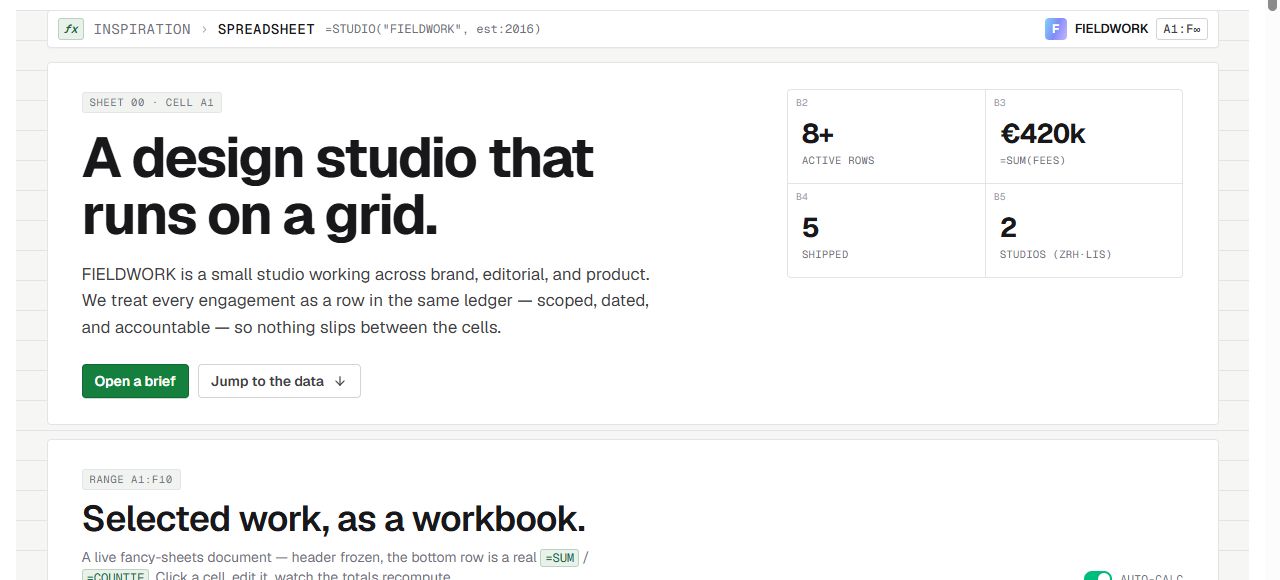Click the breadcrumb chevron separator

click(x=204, y=29)
